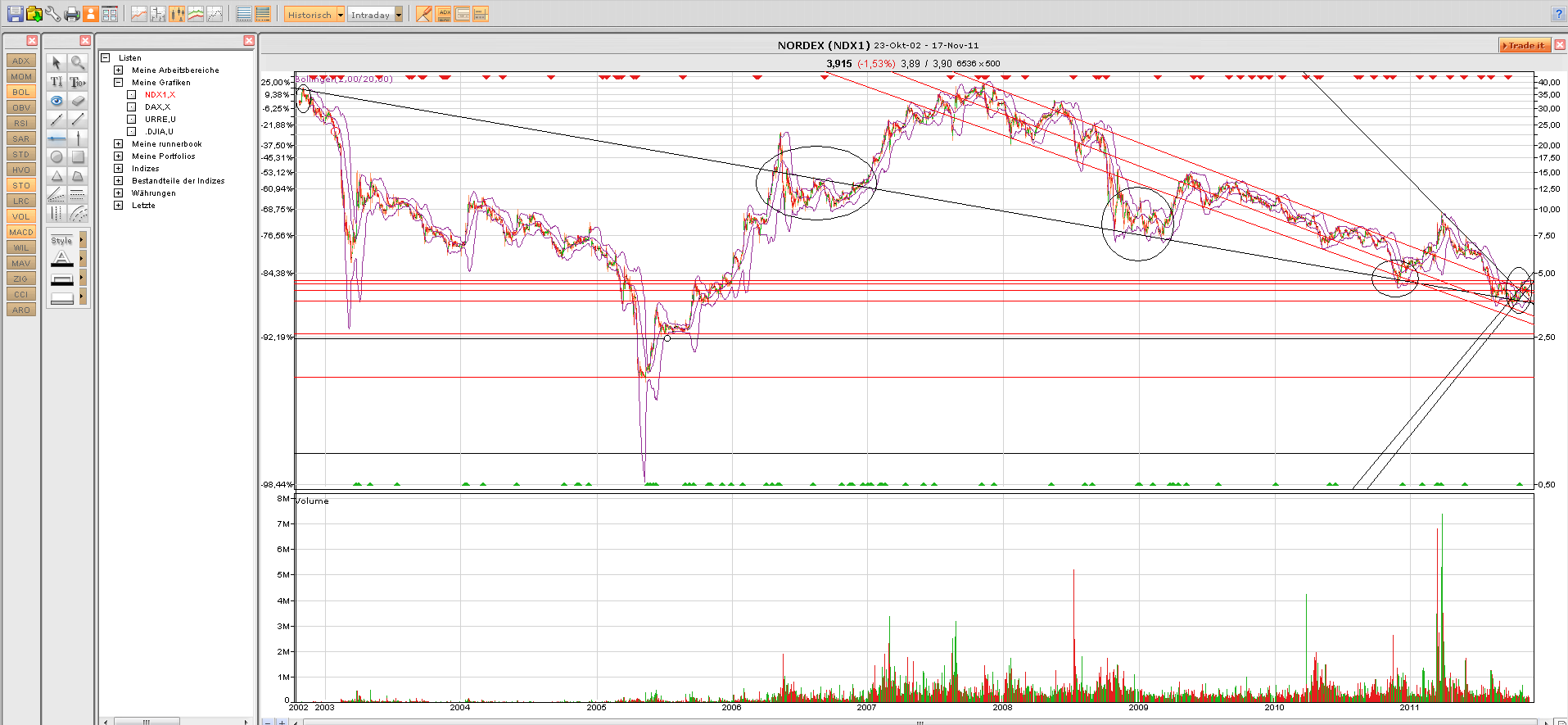Toggle the MACD indicator
The height and width of the screenshot is (725, 1568).
20,233
